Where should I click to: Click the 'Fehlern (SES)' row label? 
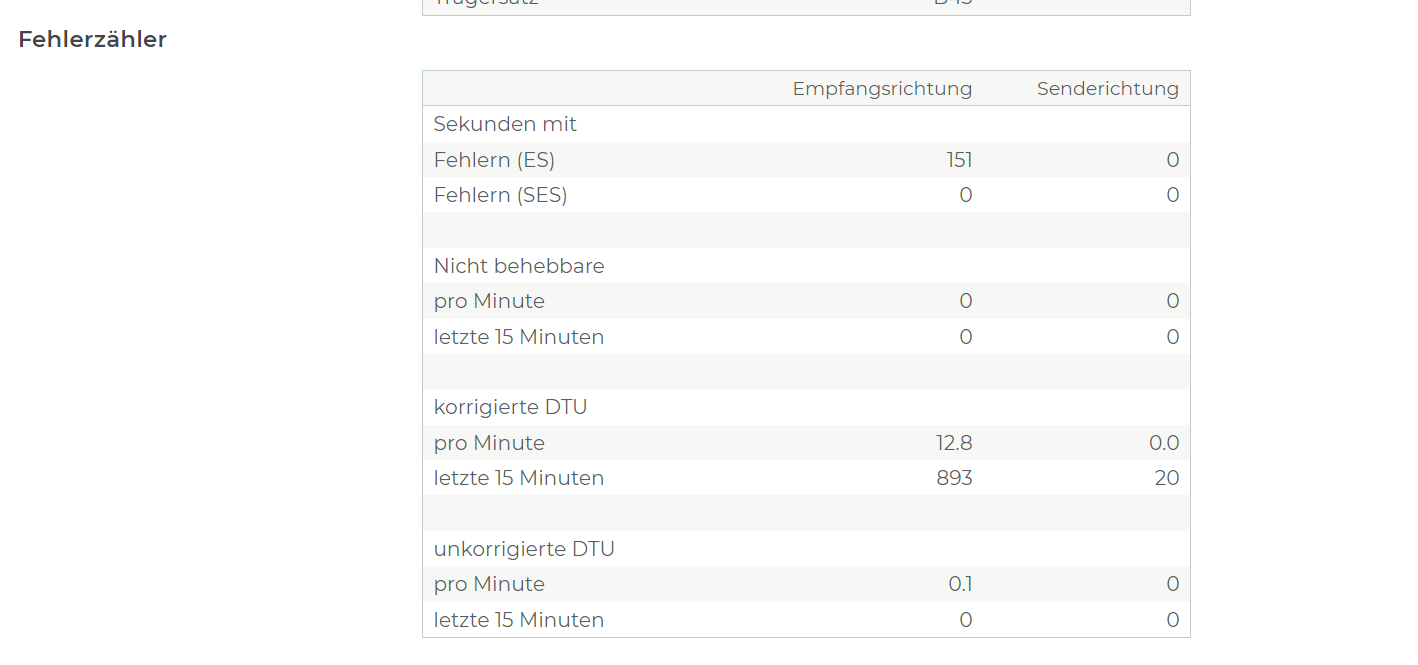tap(500, 196)
